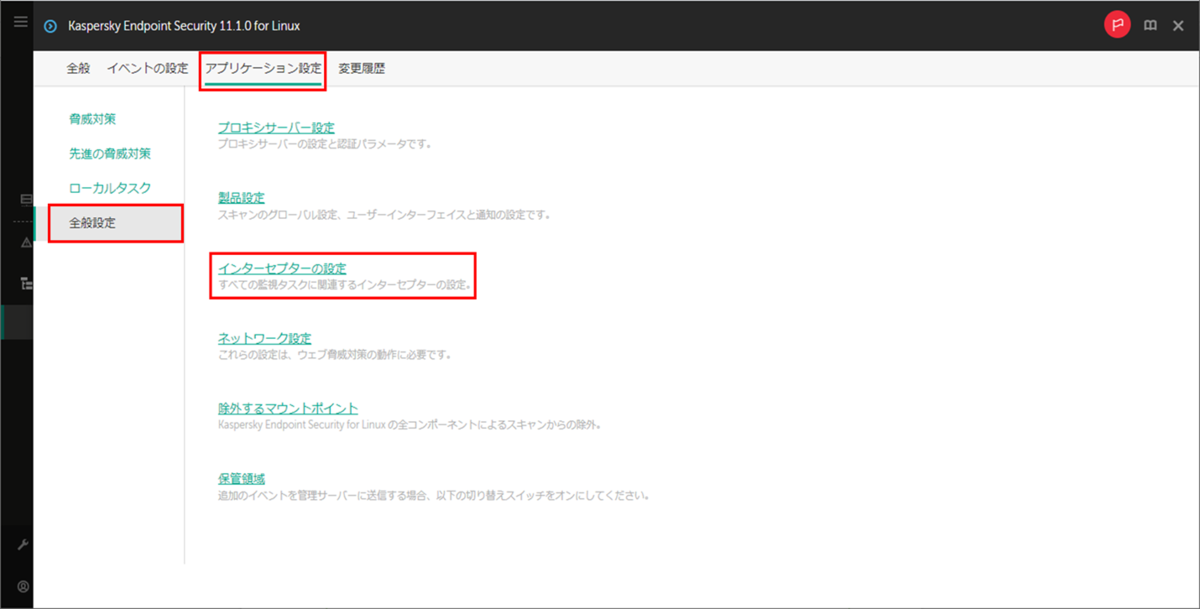Open the hamburger navigation menu

coord(19,22)
